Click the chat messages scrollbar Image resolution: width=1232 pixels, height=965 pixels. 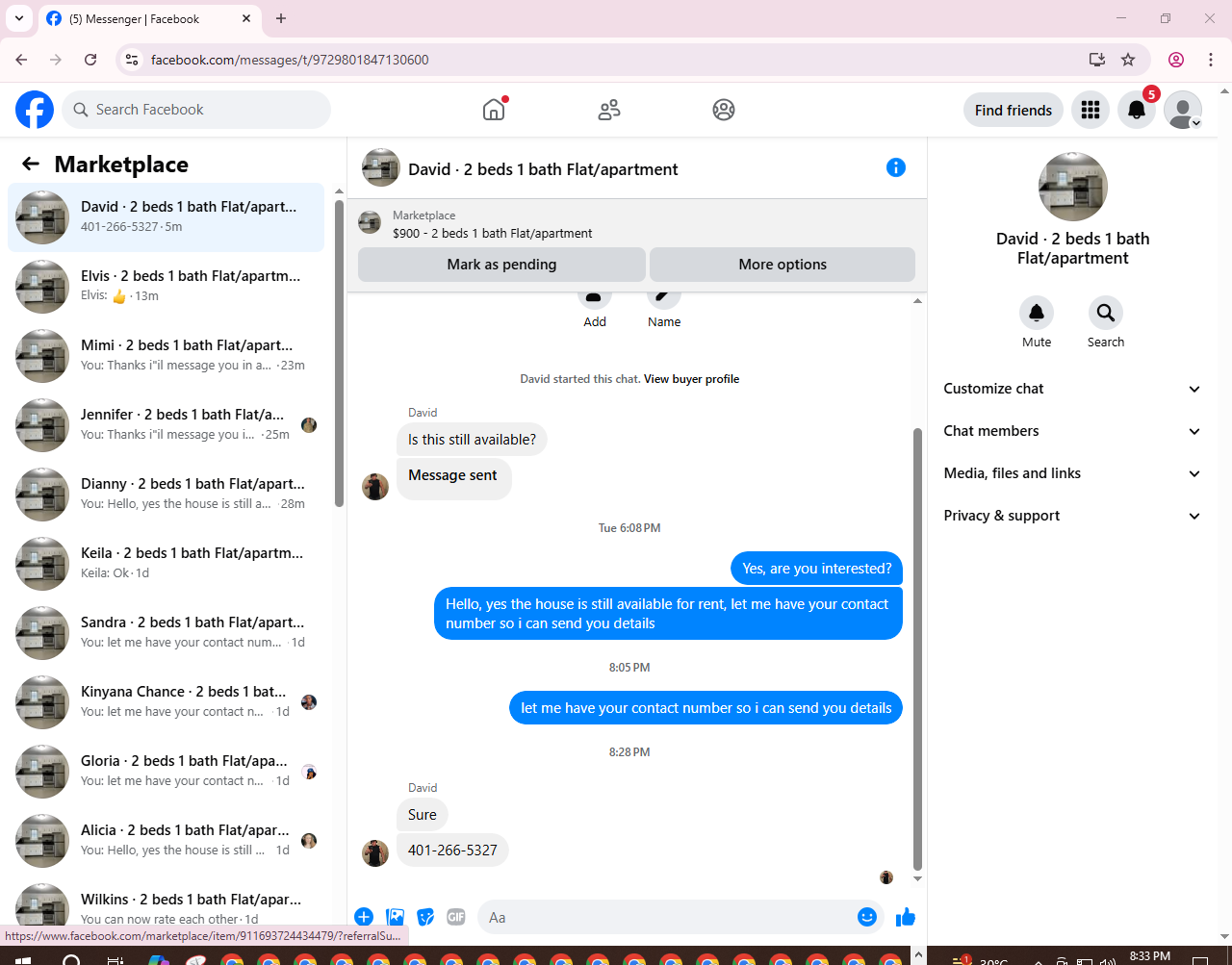click(917, 648)
